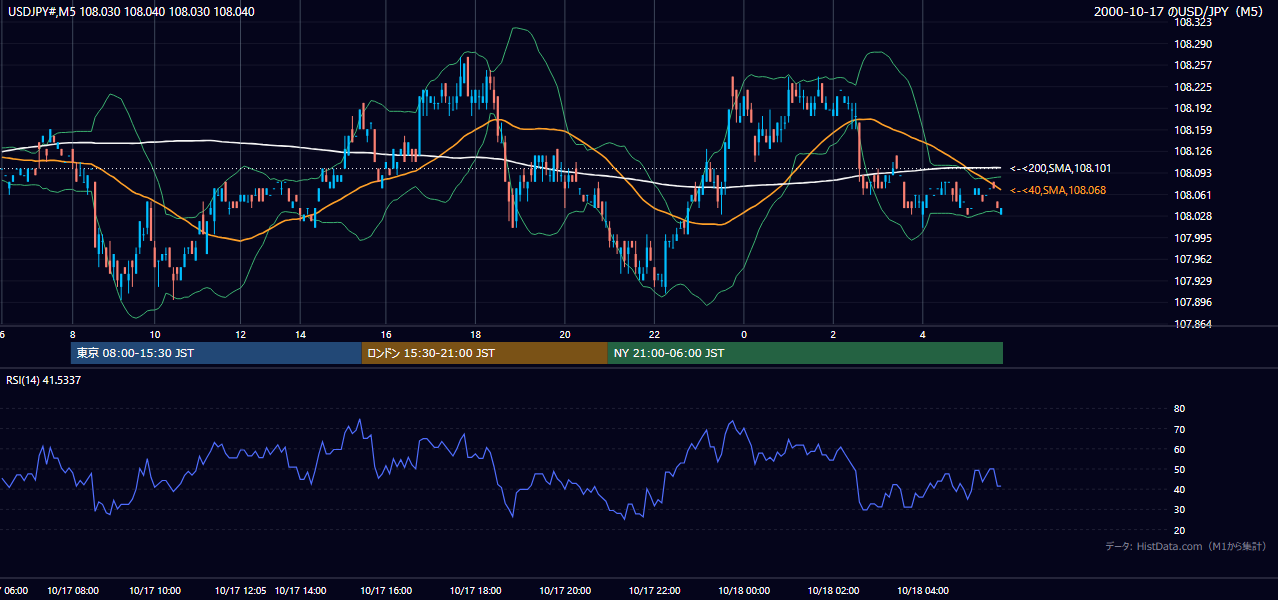Select hour marker 10 below the price chart
The width and height of the screenshot is (1278, 600).
(x=154, y=334)
